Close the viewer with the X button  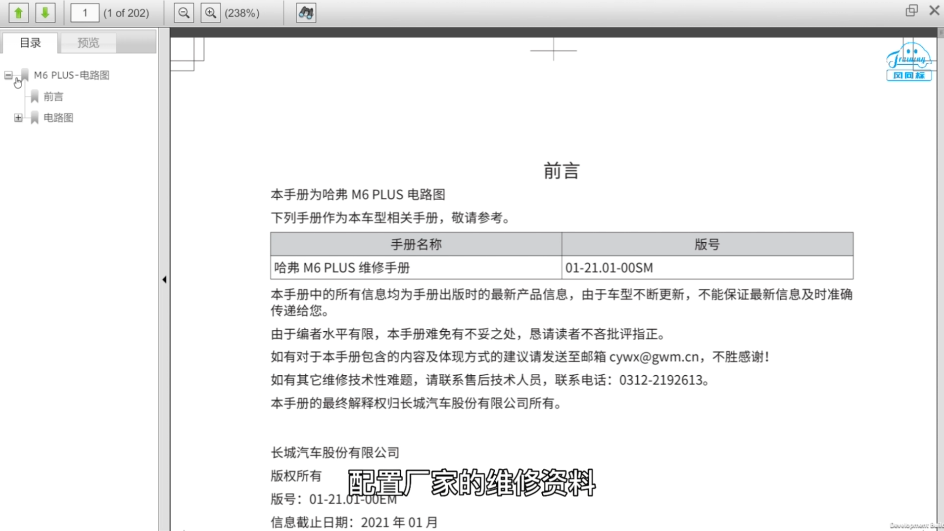pos(934,10)
